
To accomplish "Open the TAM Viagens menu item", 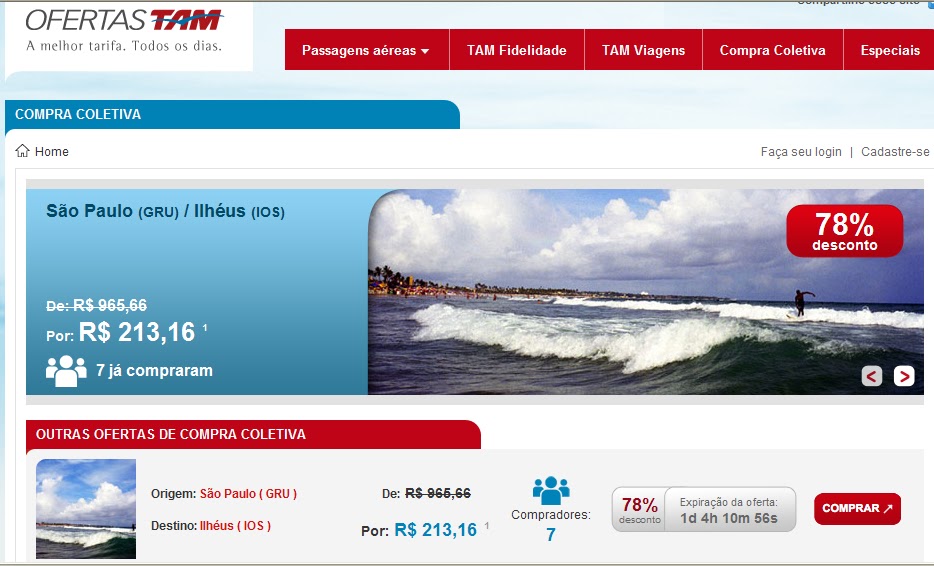I will pyautogui.click(x=643, y=50).
